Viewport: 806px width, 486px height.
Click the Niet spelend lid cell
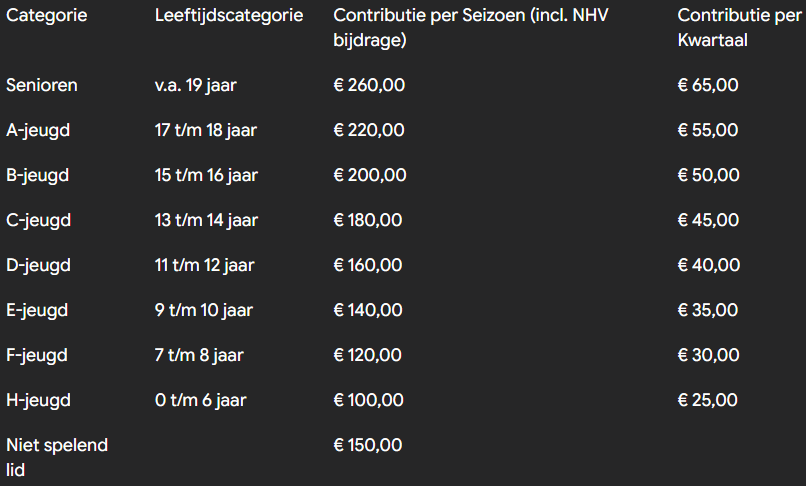tap(56, 456)
